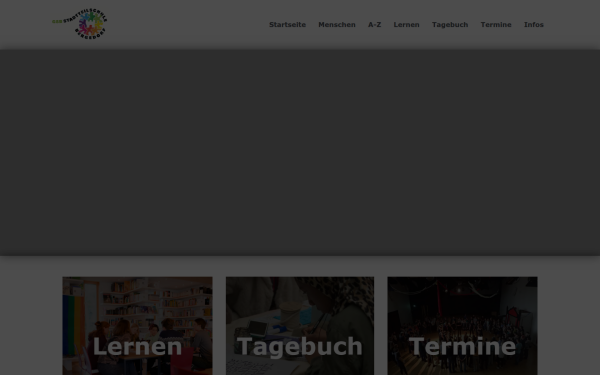The height and width of the screenshot is (375, 600).
Task: Open the Infos menu item
Action: pos(534,24)
